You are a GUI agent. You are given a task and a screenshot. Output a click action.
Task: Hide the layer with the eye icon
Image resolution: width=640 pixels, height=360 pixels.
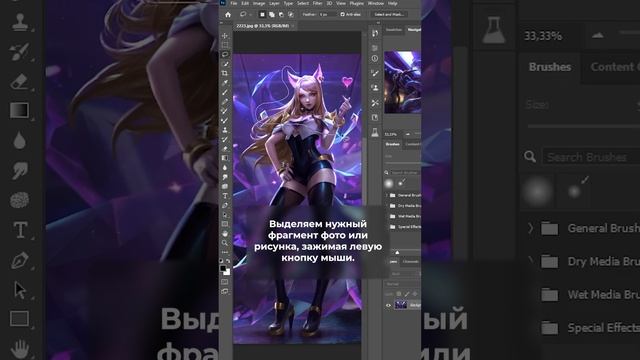coord(388,305)
